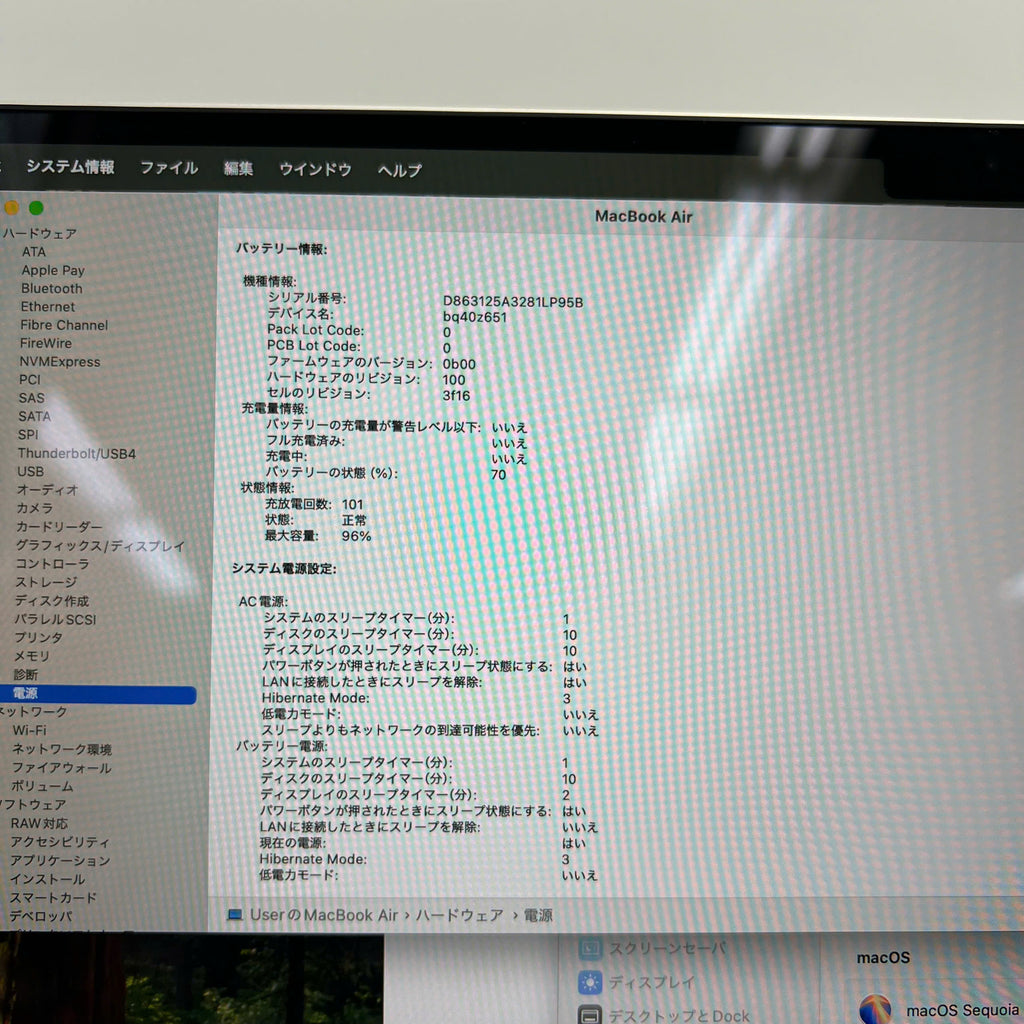Select ファイアウォール in the sidebar
Image resolution: width=1024 pixels, height=1024 pixels.
coord(61,768)
